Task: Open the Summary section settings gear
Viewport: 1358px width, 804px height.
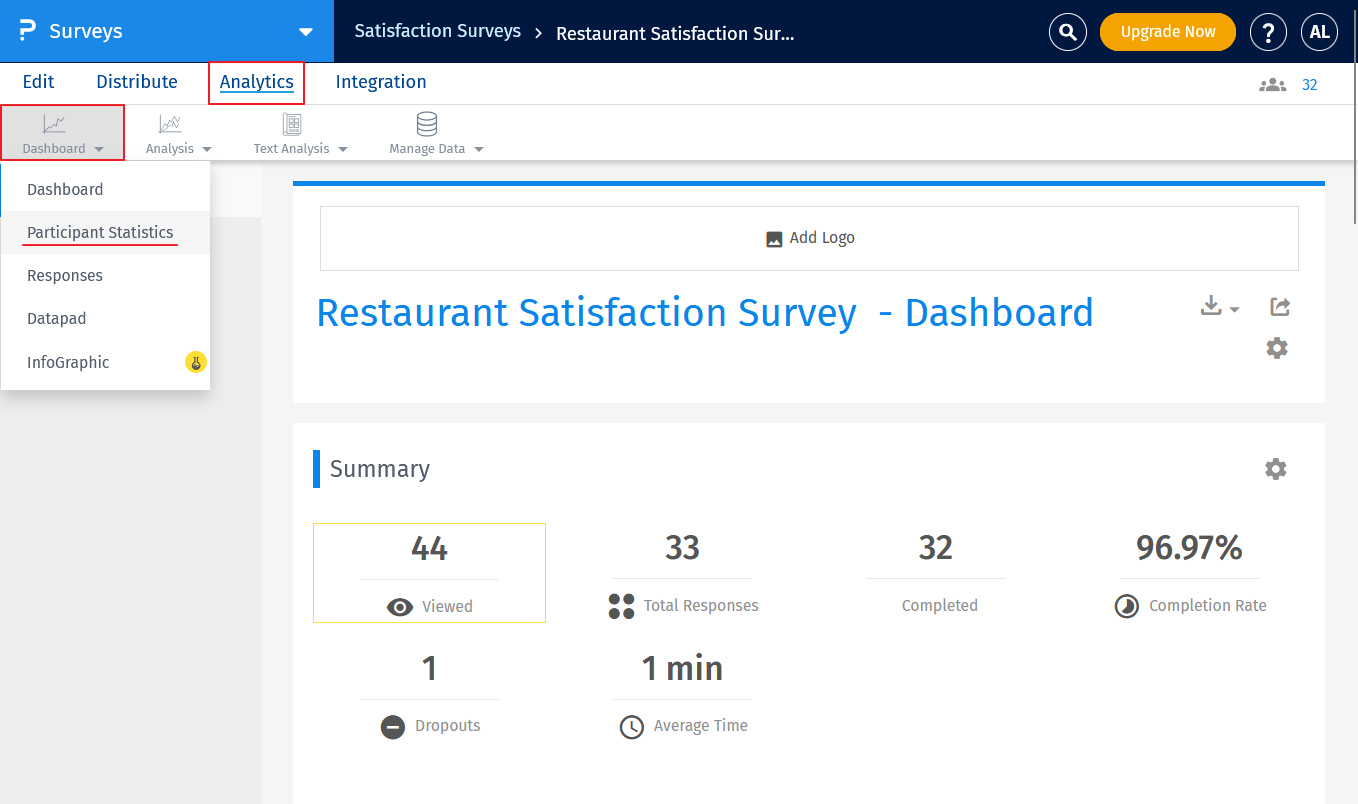Action: click(1275, 469)
